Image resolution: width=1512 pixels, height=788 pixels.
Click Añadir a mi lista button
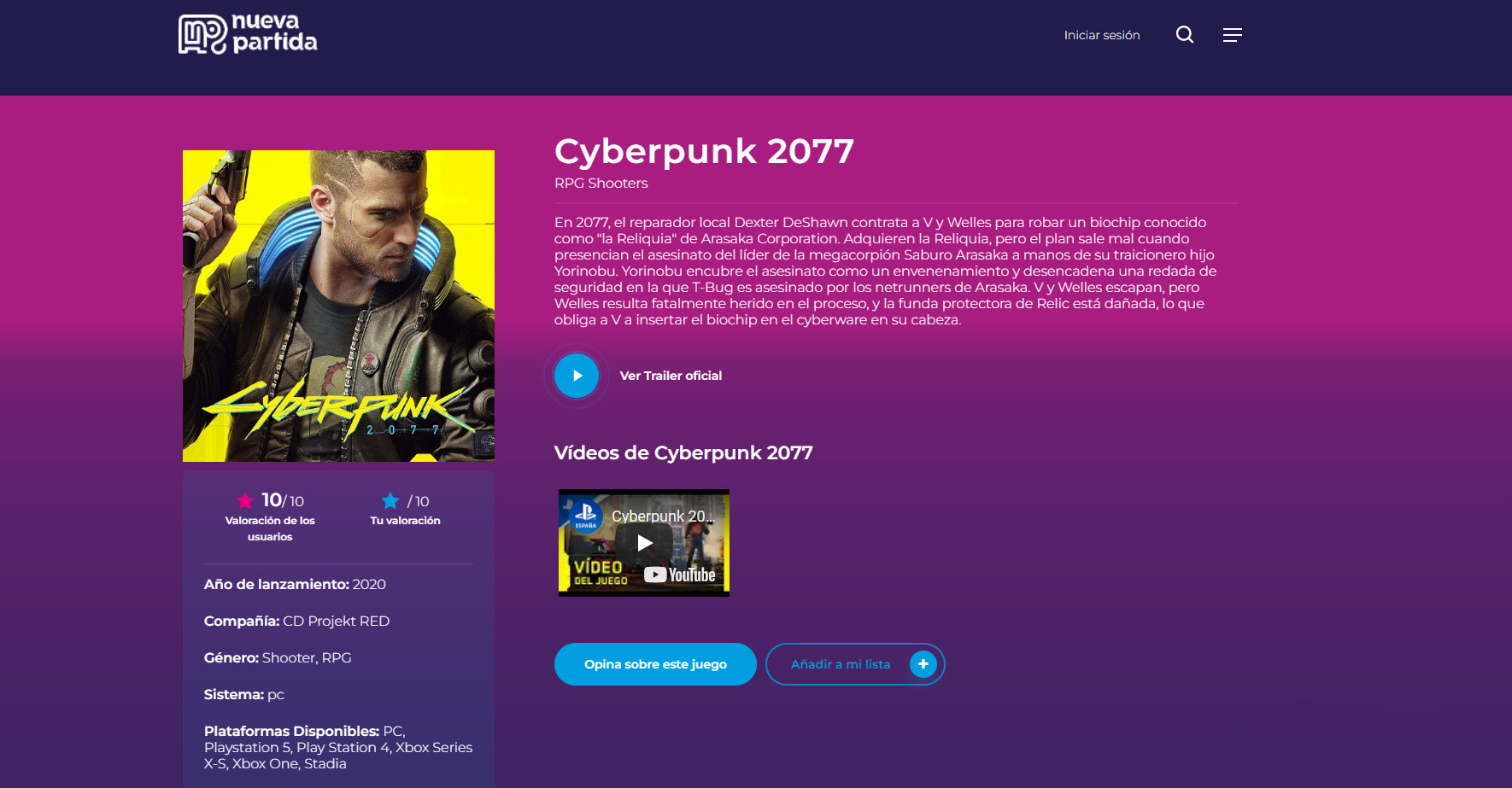(x=855, y=664)
